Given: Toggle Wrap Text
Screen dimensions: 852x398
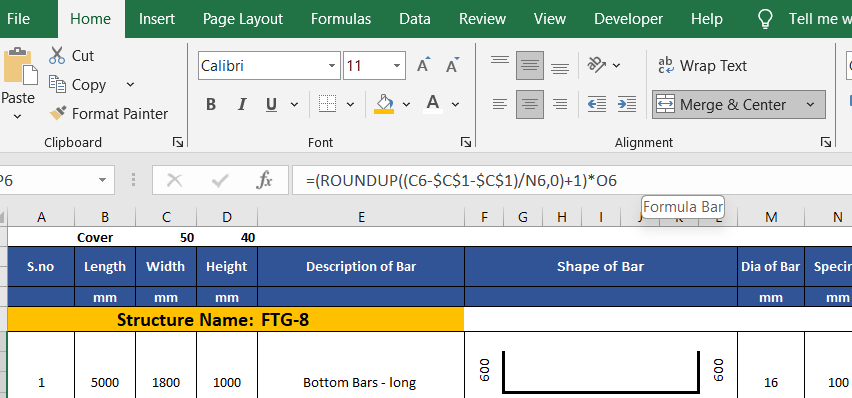Looking at the screenshot, I should [x=703, y=66].
